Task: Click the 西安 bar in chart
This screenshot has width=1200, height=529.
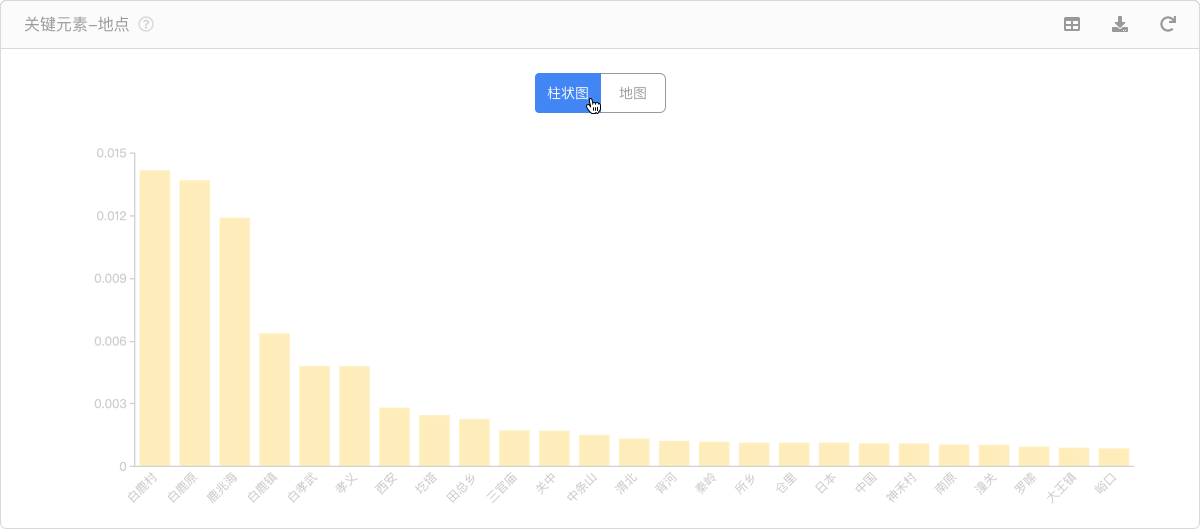Action: (394, 437)
